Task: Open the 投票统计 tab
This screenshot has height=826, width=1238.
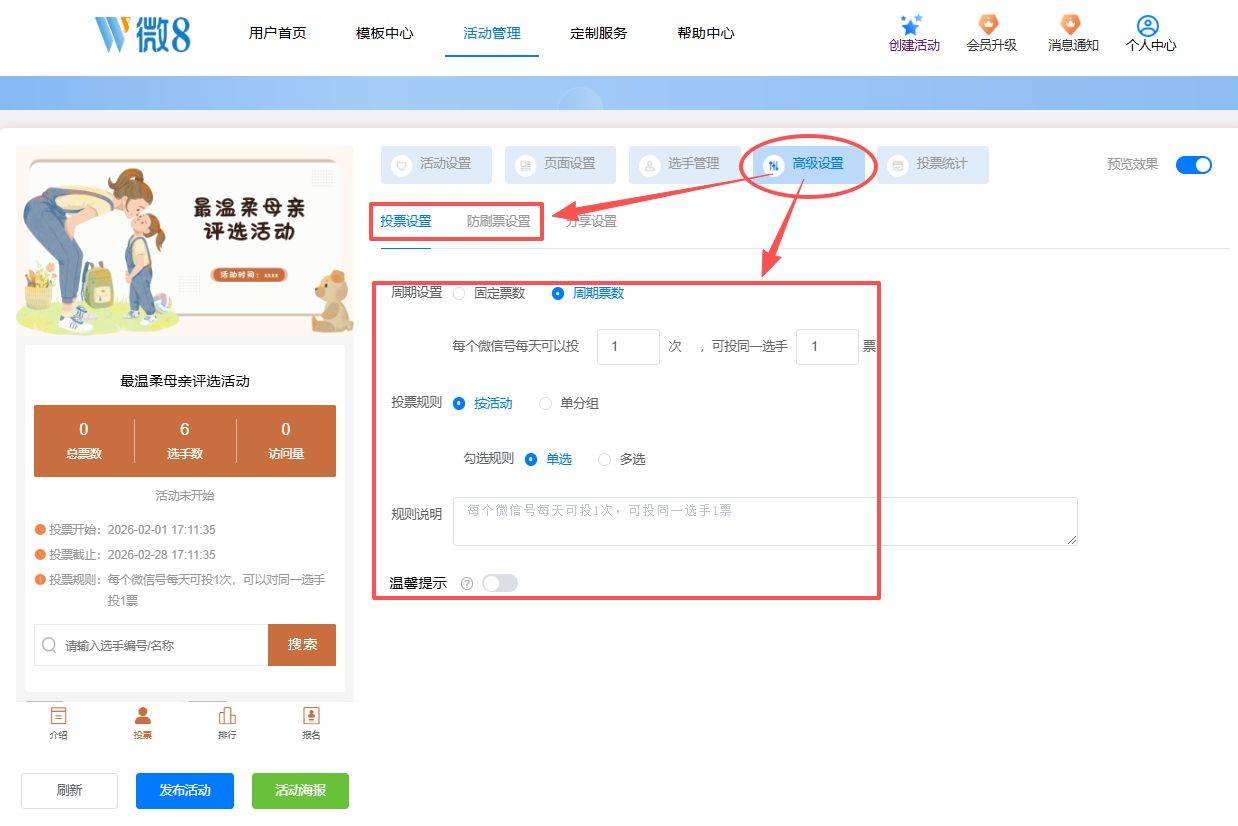Action: pyautogui.click(x=932, y=164)
